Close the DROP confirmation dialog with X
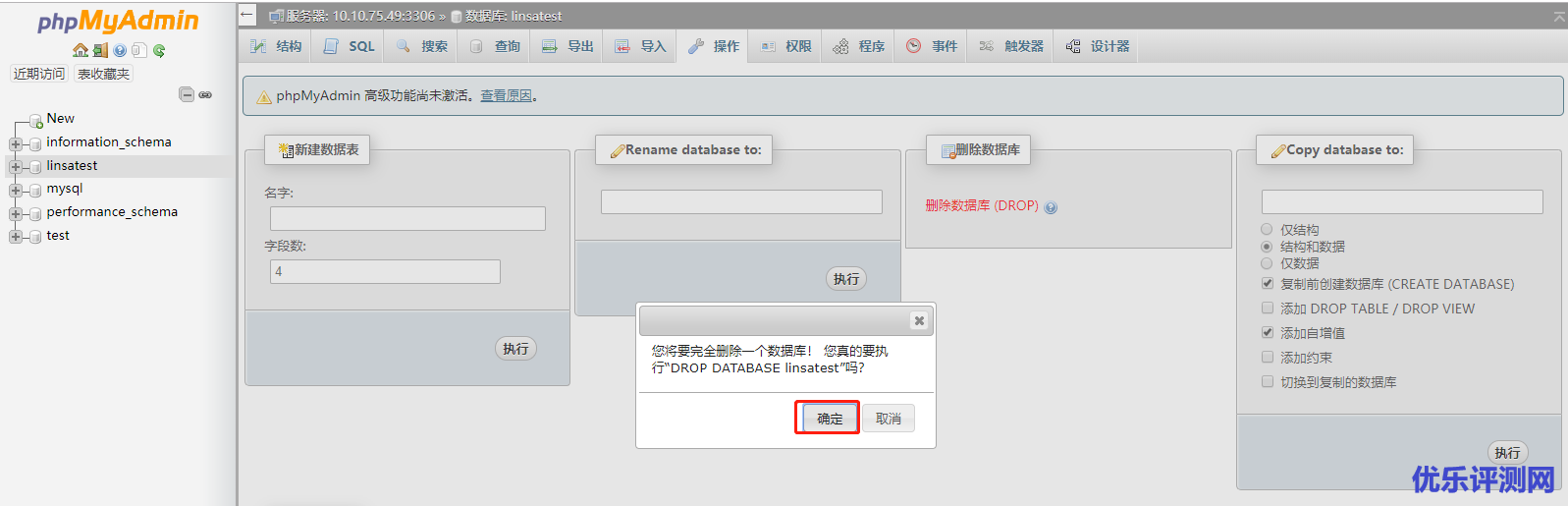Screen dimensions: 1568x506 pos(919,320)
